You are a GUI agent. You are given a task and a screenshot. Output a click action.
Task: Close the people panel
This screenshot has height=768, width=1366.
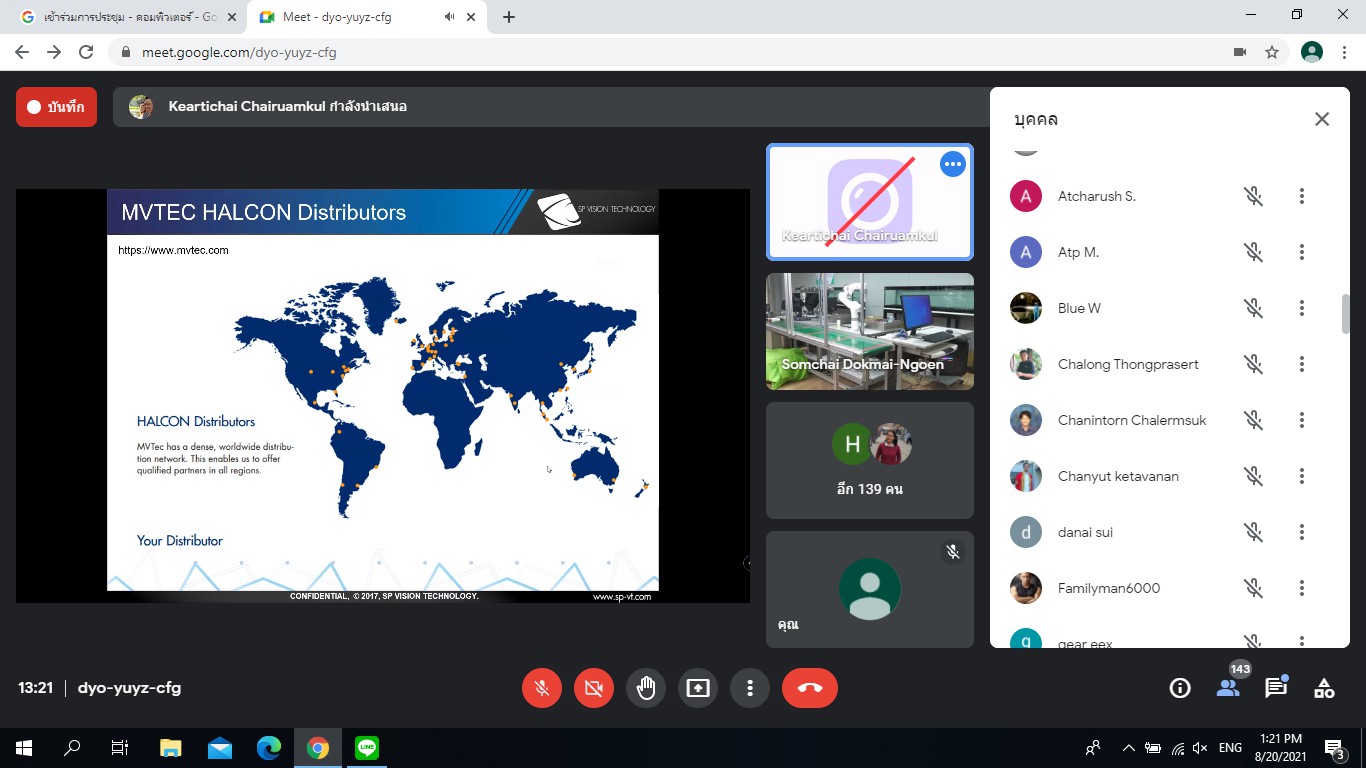pos(1322,119)
